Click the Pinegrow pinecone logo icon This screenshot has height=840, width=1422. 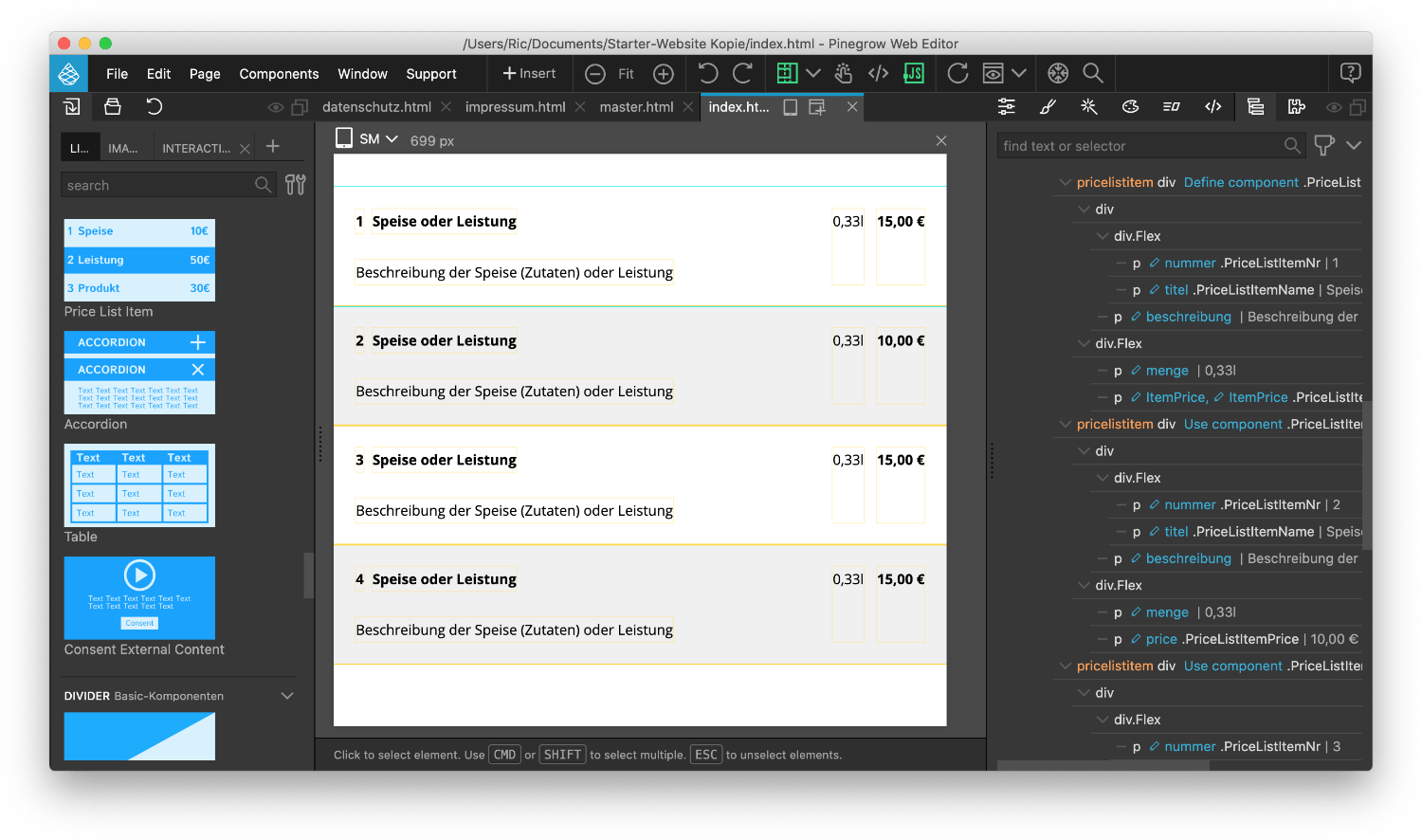click(x=68, y=74)
